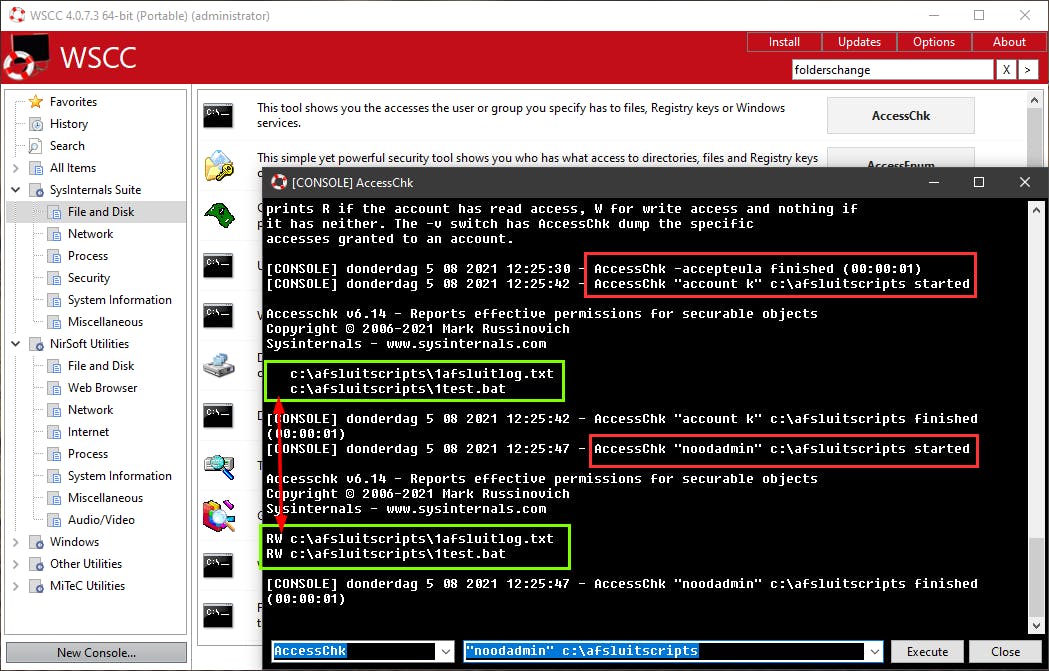Image resolution: width=1049 pixels, height=671 pixels.
Task: Click the Execute button
Action: [927, 652]
